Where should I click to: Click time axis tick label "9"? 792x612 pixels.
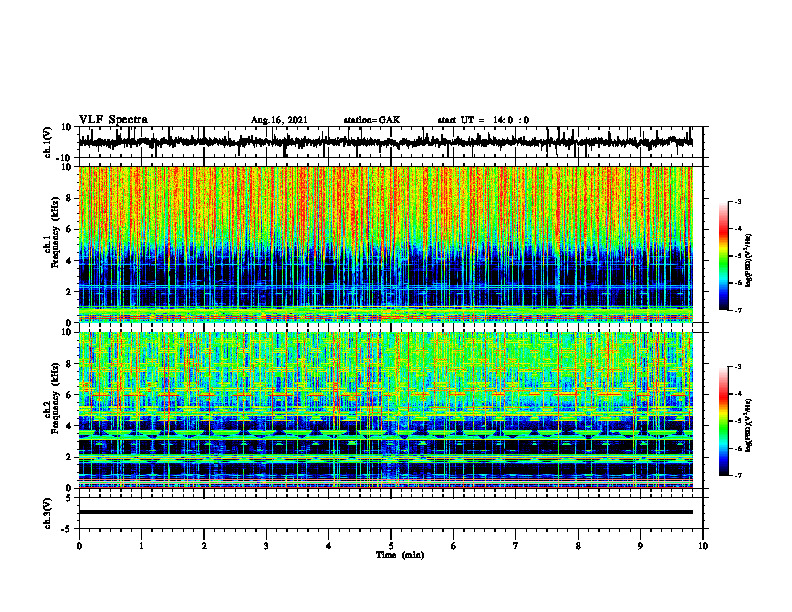pyautogui.click(x=640, y=546)
